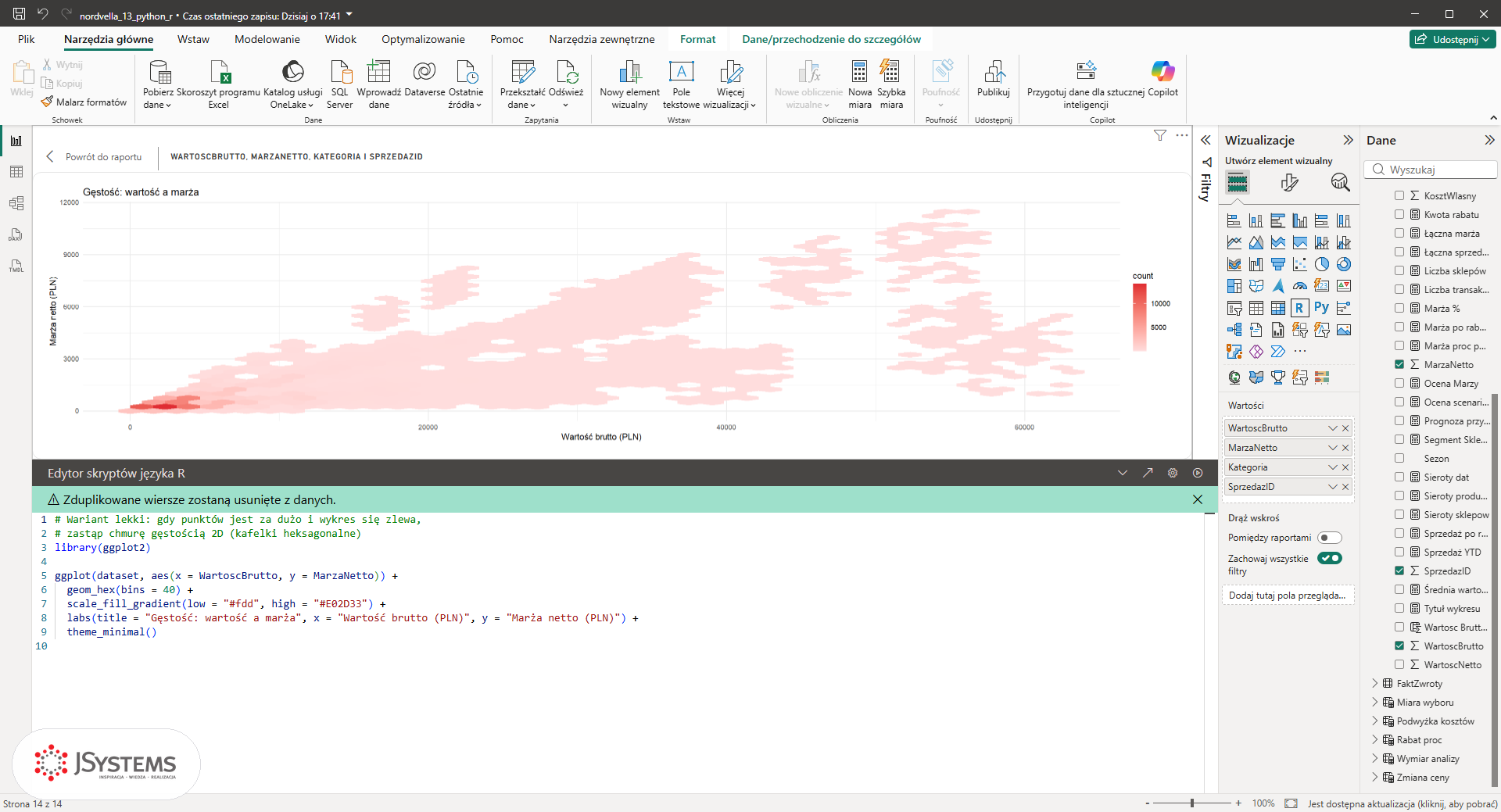
Task: Uncheck the MarzaNetto field checkbox
Action: coord(1399,364)
